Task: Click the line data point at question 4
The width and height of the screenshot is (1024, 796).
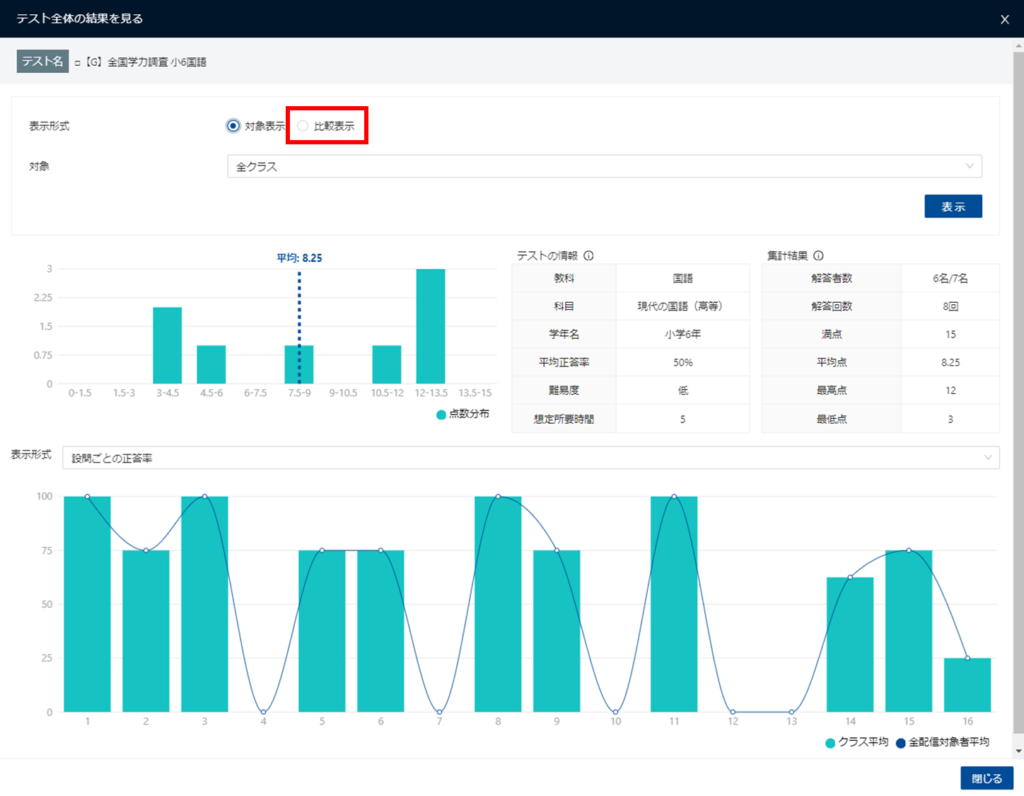Action: [x=263, y=712]
